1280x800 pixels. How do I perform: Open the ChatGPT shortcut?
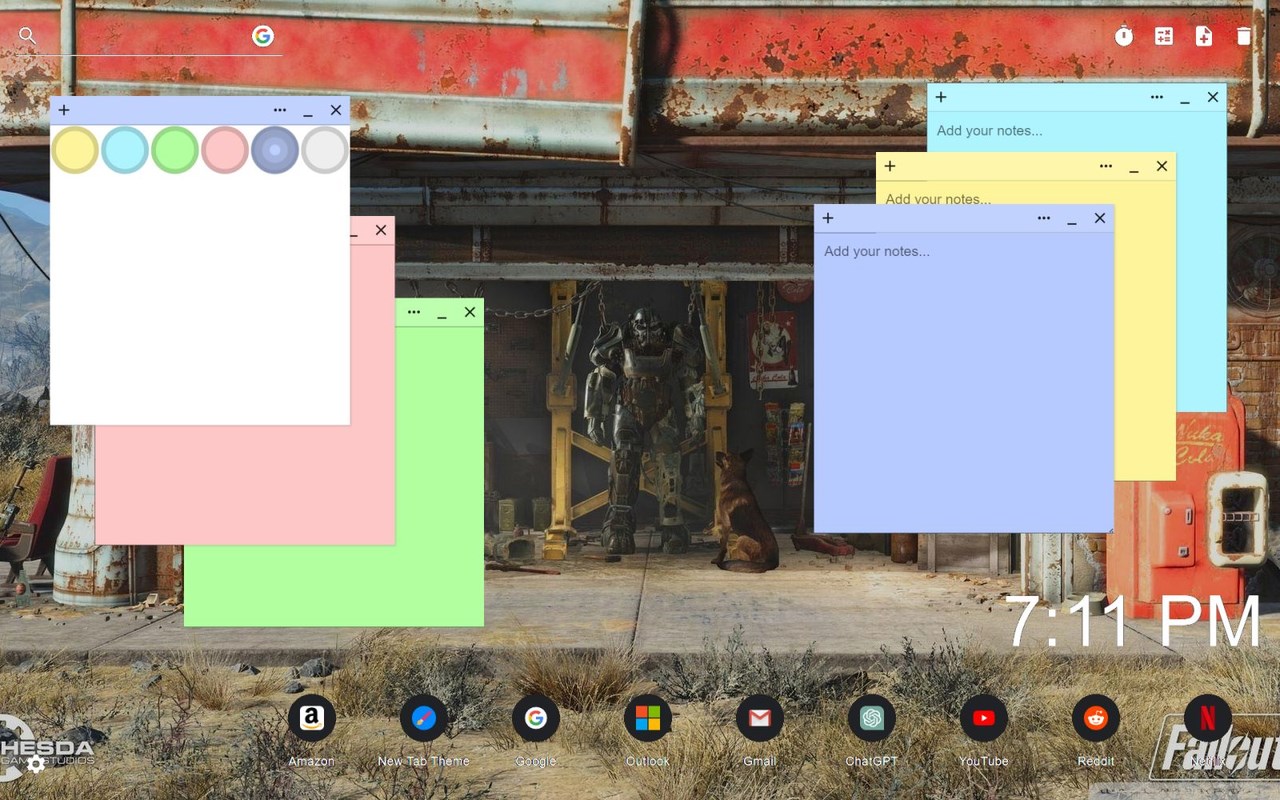pos(872,718)
